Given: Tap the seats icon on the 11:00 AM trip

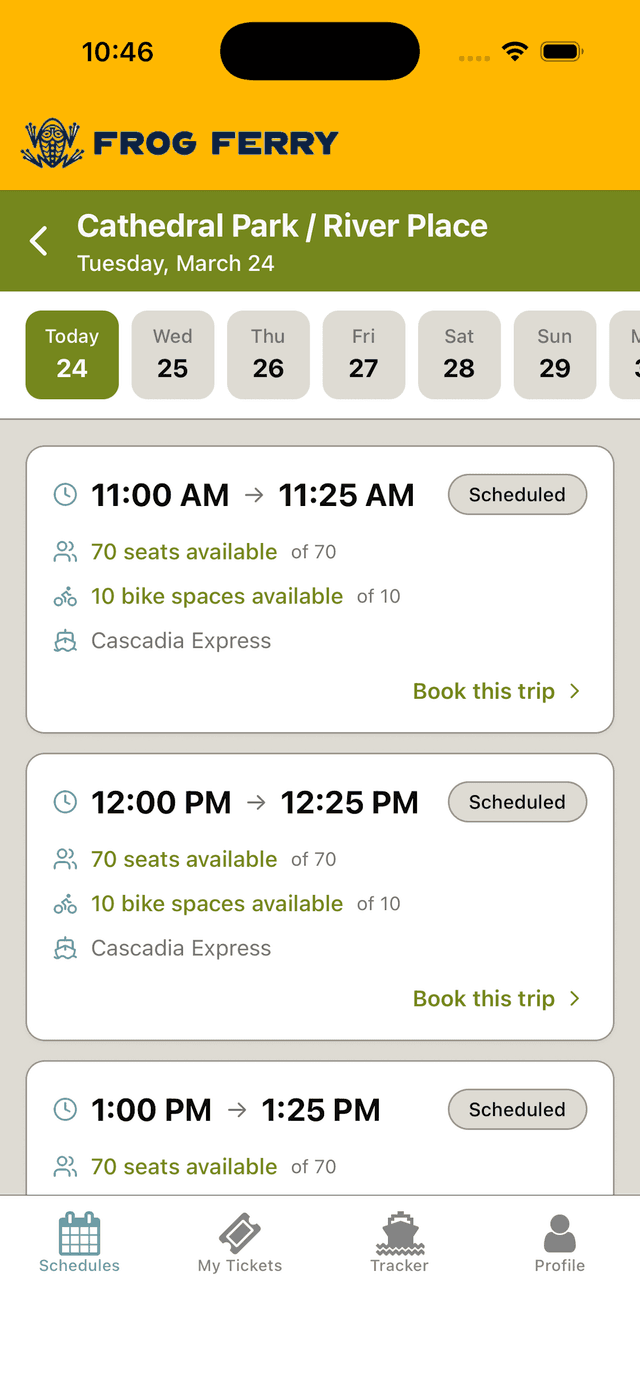Looking at the screenshot, I should click(x=65, y=551).
